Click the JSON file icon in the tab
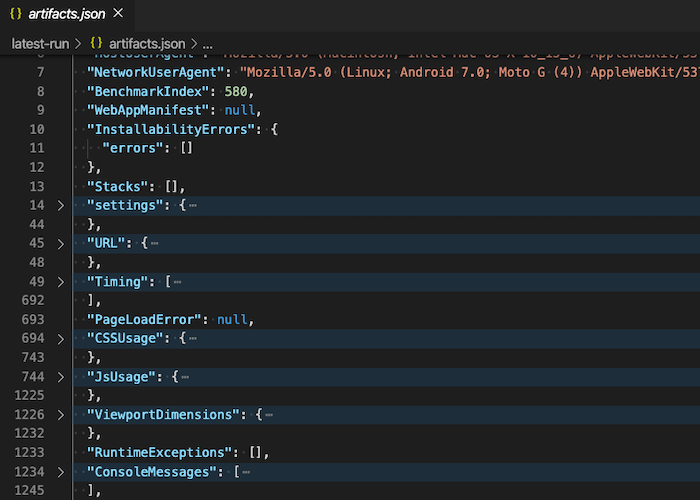The width and height of the screenshot is (700, 500). point(16,14)
